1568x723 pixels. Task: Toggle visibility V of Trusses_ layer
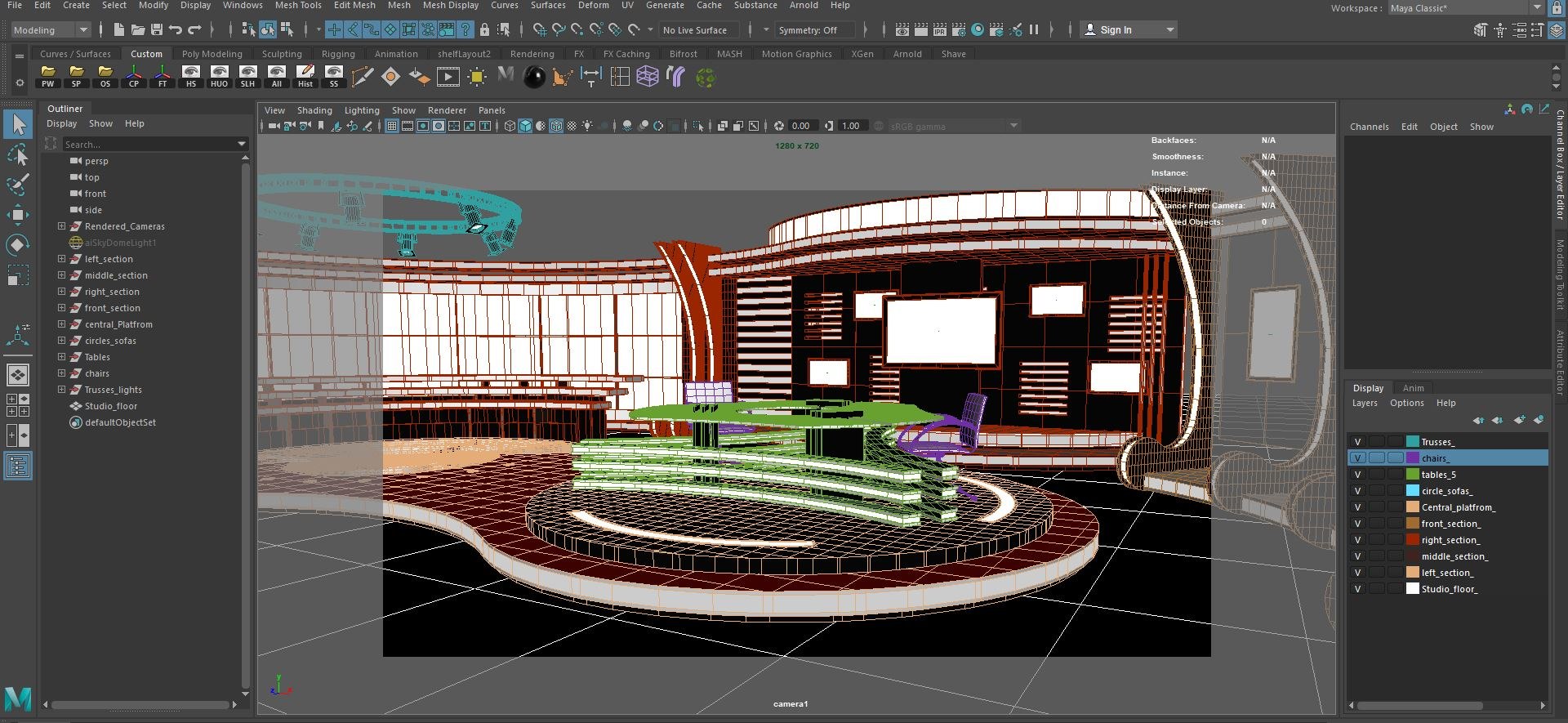[x=1357, y=442]
